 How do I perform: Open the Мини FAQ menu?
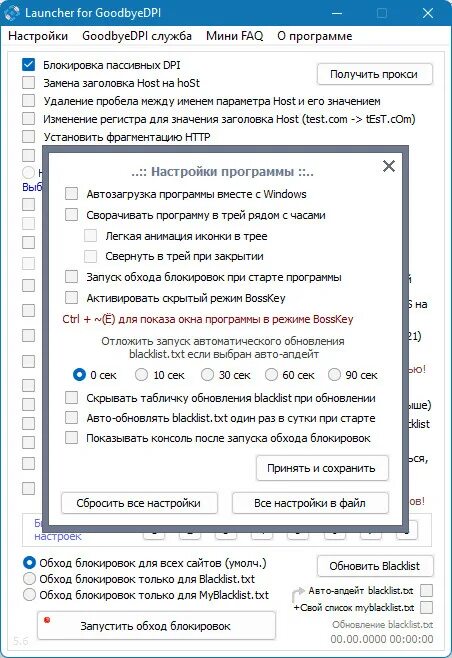click(x=235, y=36)
